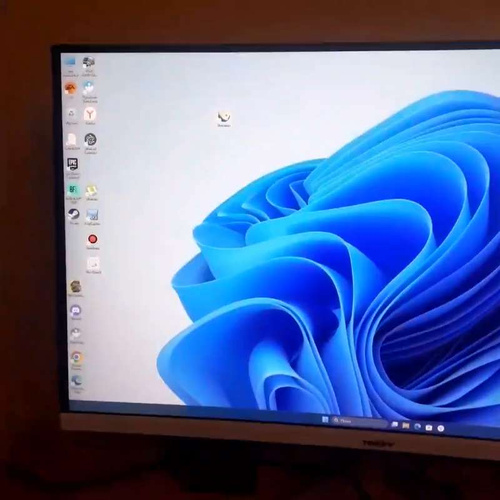
Task: Click the last round taskbar icon
Action: tap(440, 428)
